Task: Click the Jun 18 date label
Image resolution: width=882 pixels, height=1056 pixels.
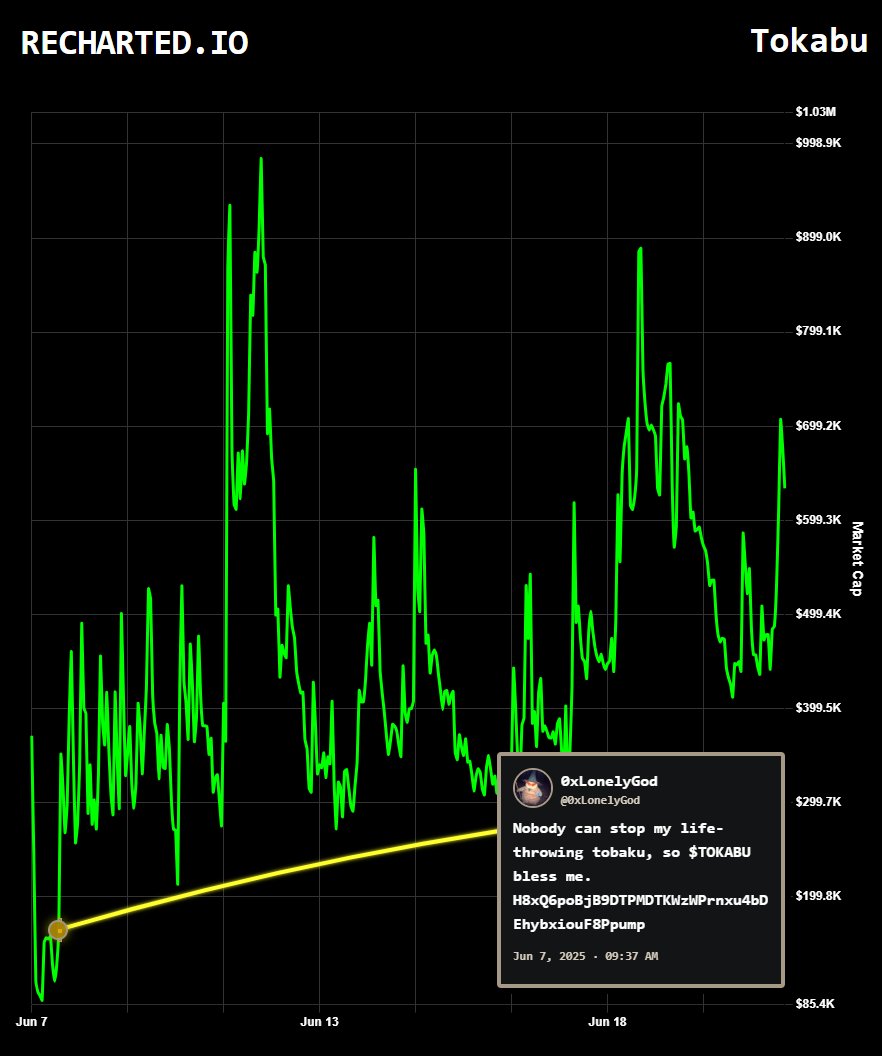Action: tap(607, 1022)
